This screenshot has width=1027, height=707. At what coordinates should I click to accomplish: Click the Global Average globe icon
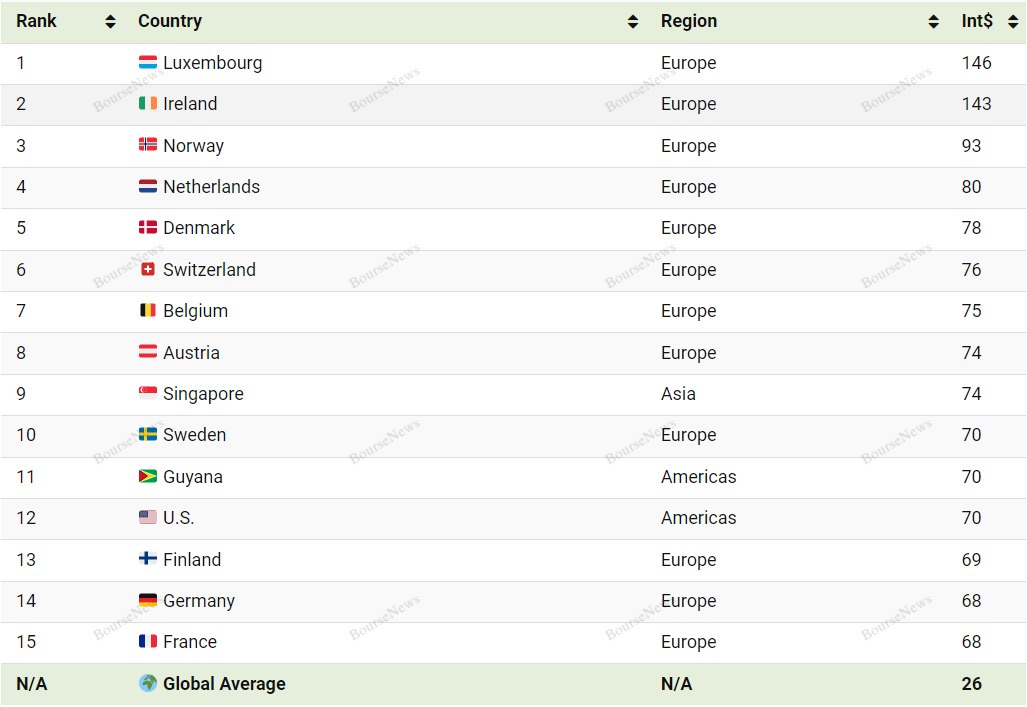pos(148,683)
